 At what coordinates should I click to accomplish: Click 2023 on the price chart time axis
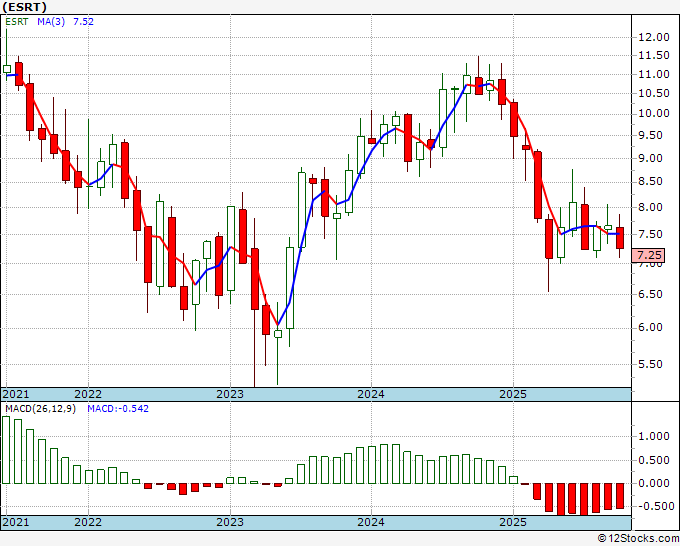(x=230, y=394)
